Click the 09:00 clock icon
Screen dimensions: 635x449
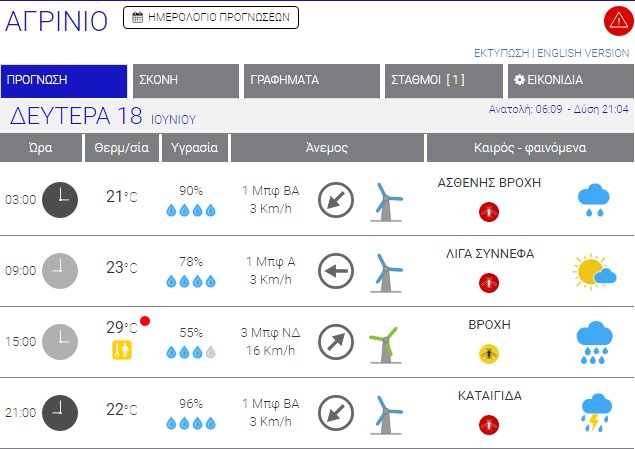[x=59, y=271]
